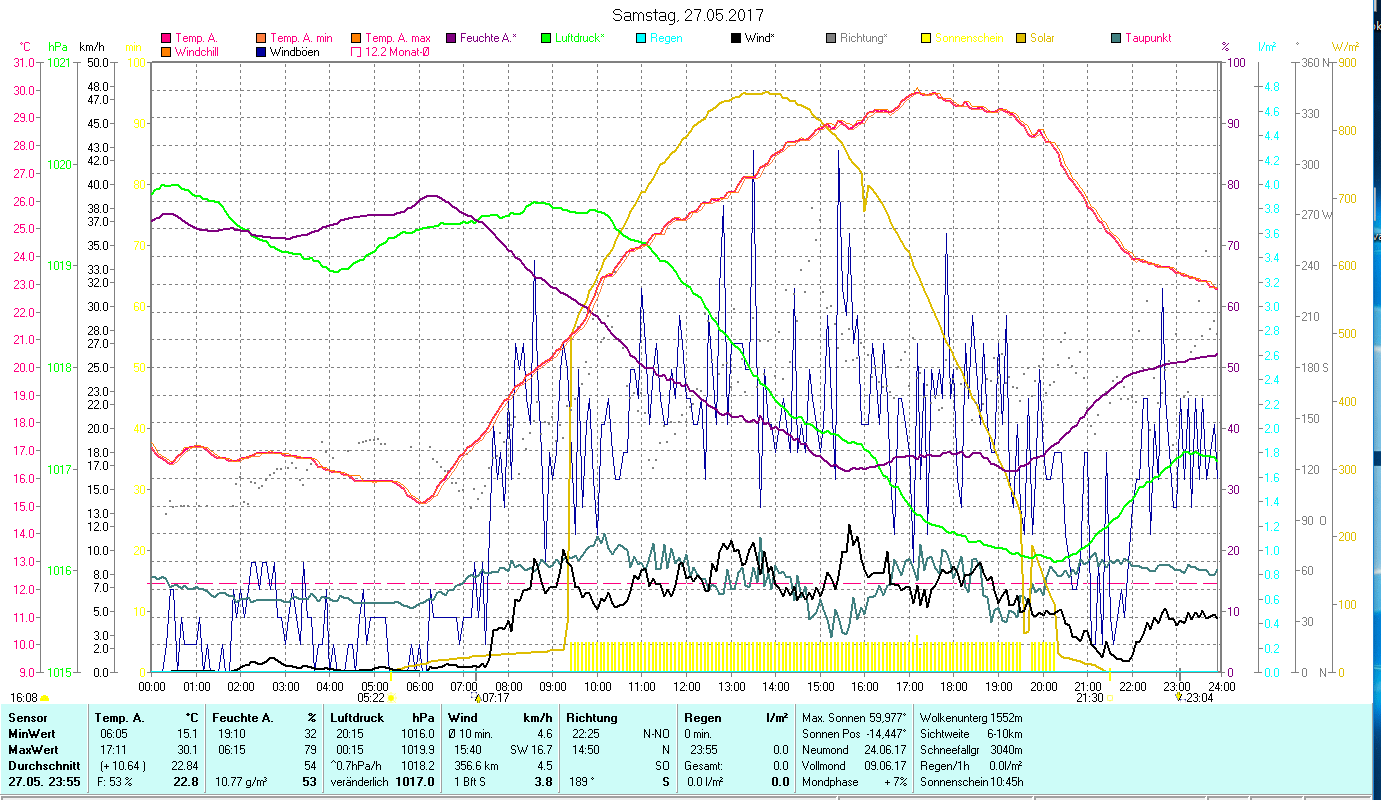This screenshot has width=1381, height=800.
Task: Click the moonset marker at 23:04
Action: (1179, 697)
